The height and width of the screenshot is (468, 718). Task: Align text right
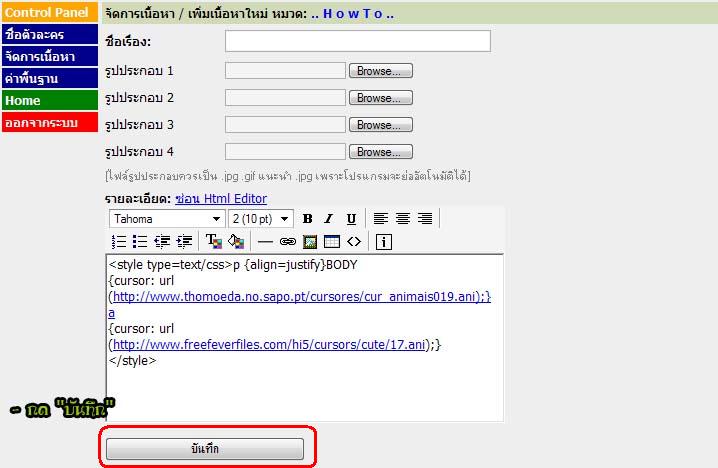click(x=425, y=219)
